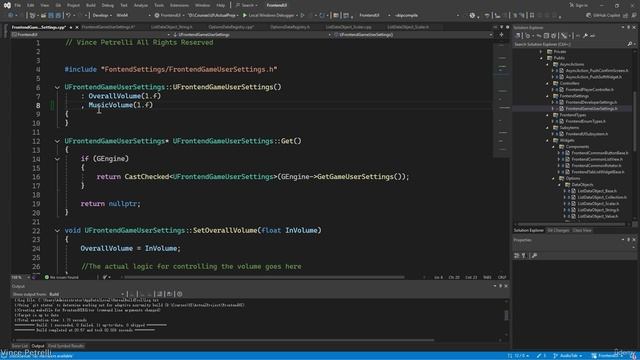Screen dimensions: 640x360
Task: Click the Search box in title bar
Action: tap(246, 5)
